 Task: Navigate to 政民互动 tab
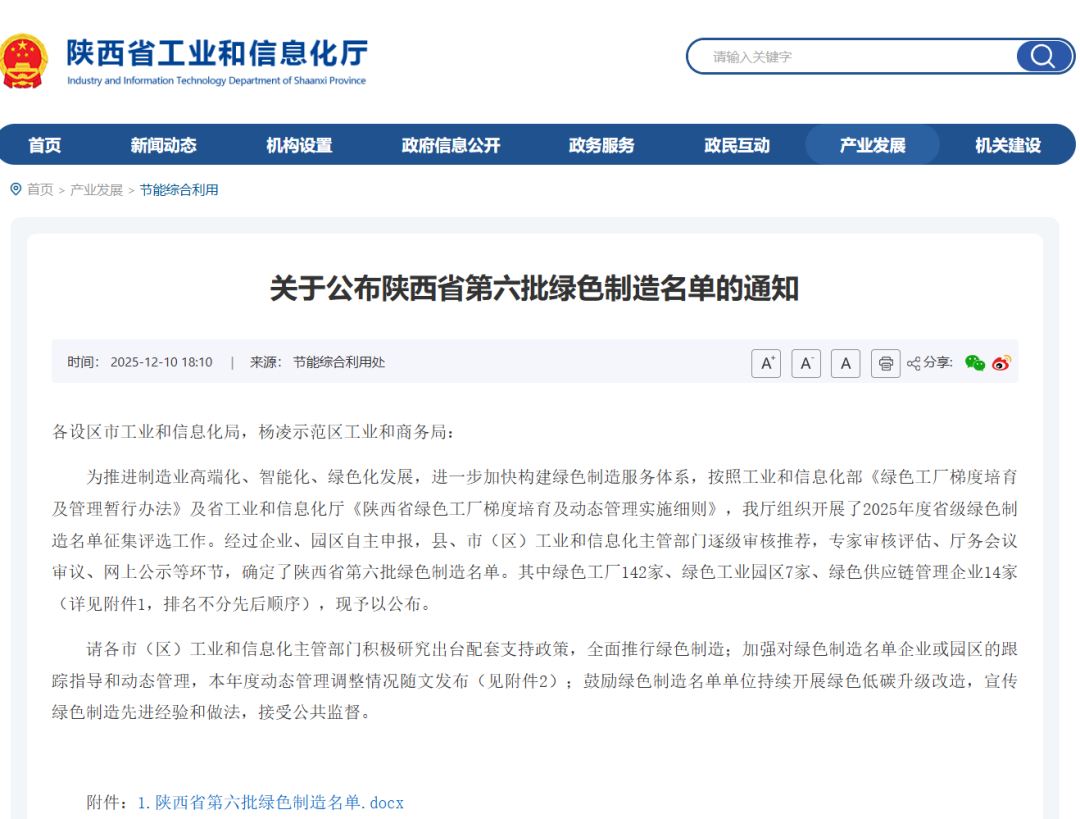(x=737, y=145)
